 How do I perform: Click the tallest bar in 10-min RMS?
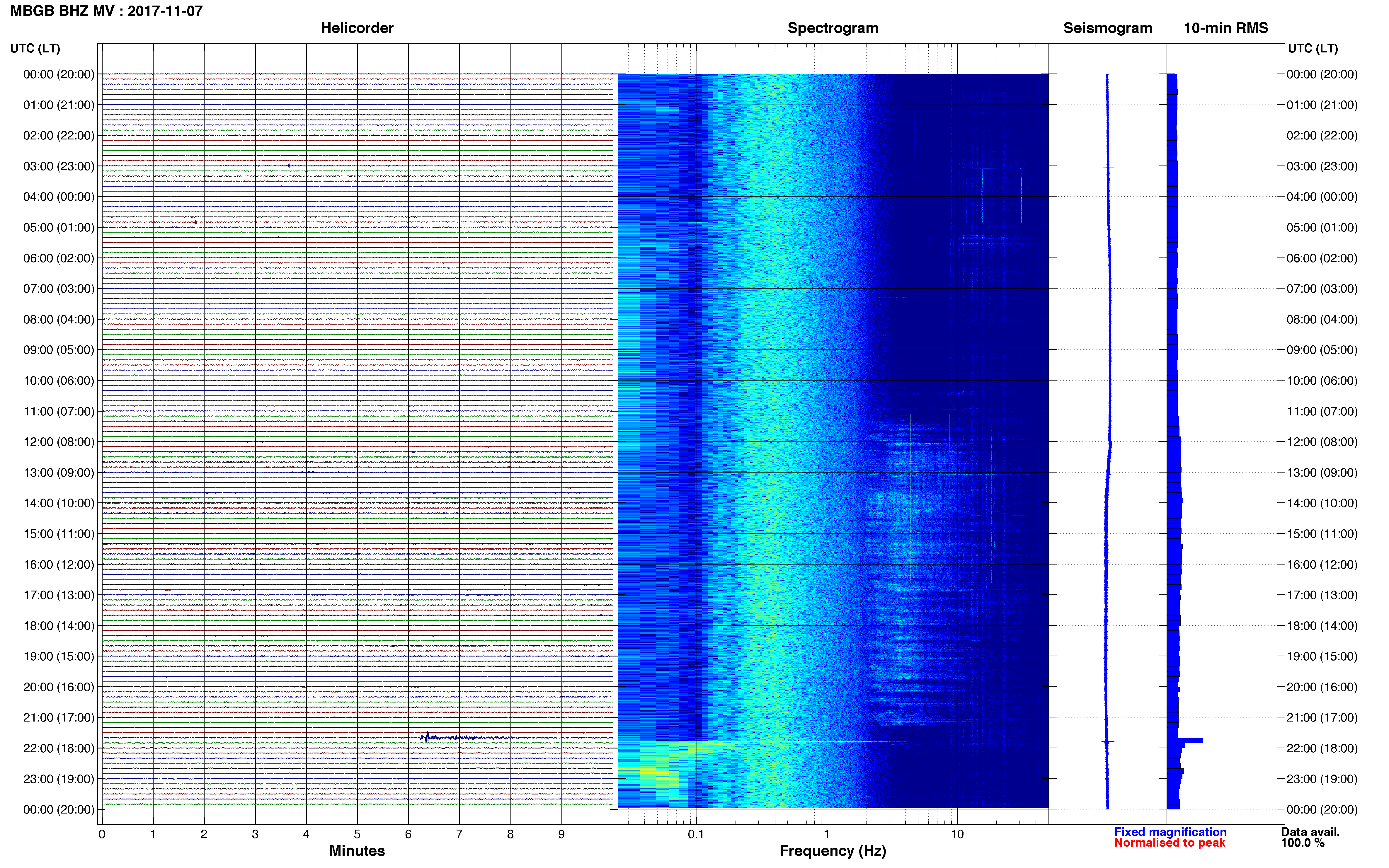click(x=1184, y=741)
